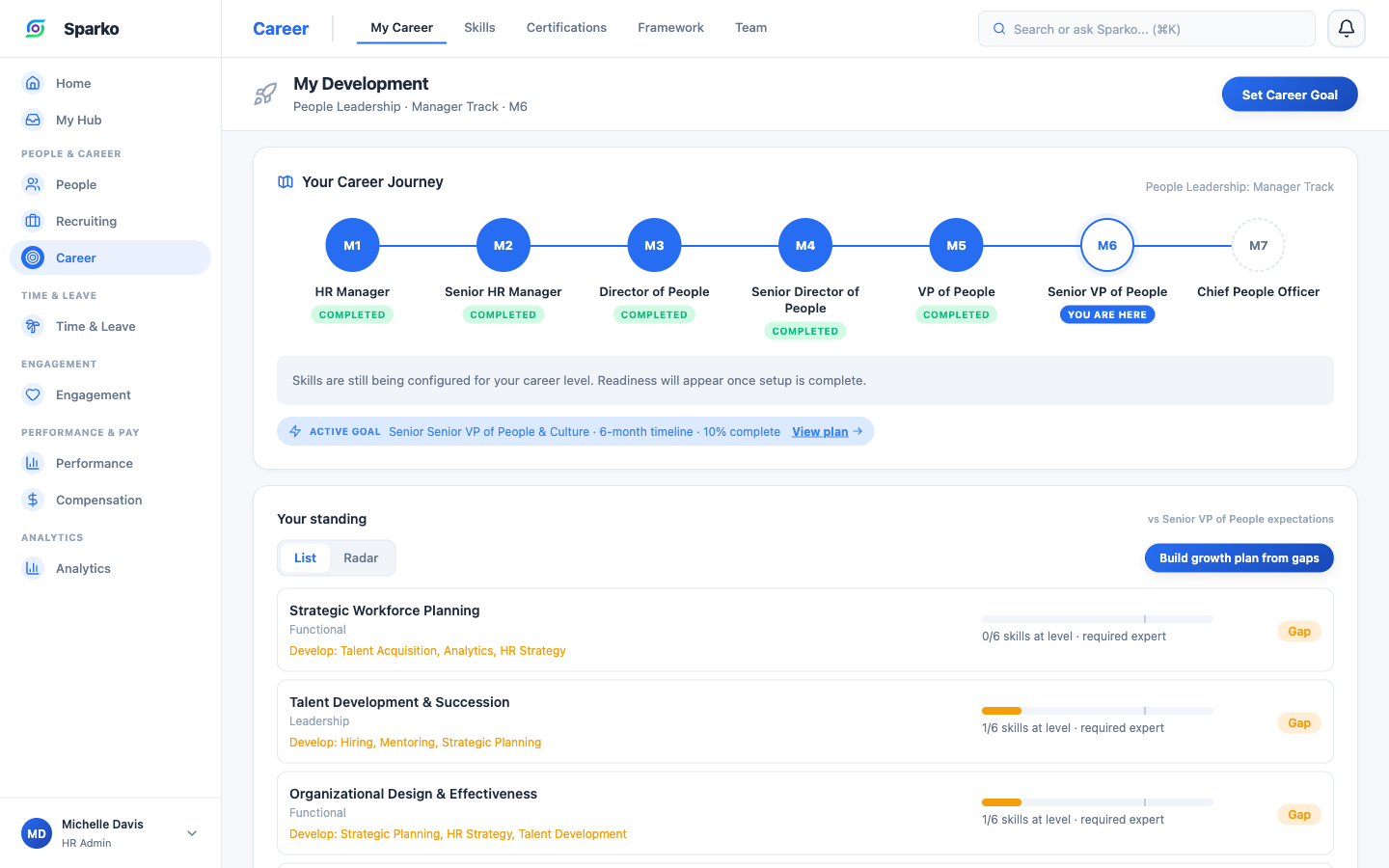
Task: Open the Organizational Design & Effectiveness row
Action: point(804,813)
